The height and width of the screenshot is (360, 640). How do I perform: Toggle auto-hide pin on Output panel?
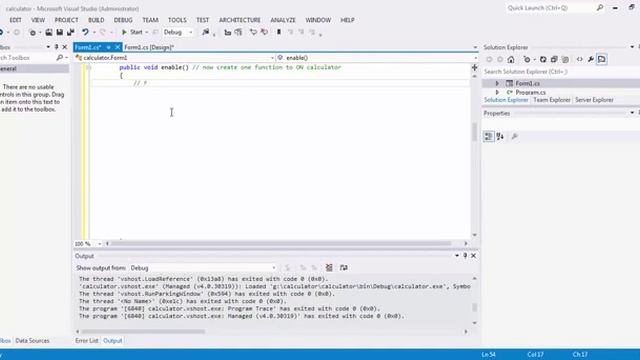(x=465, y=256)
